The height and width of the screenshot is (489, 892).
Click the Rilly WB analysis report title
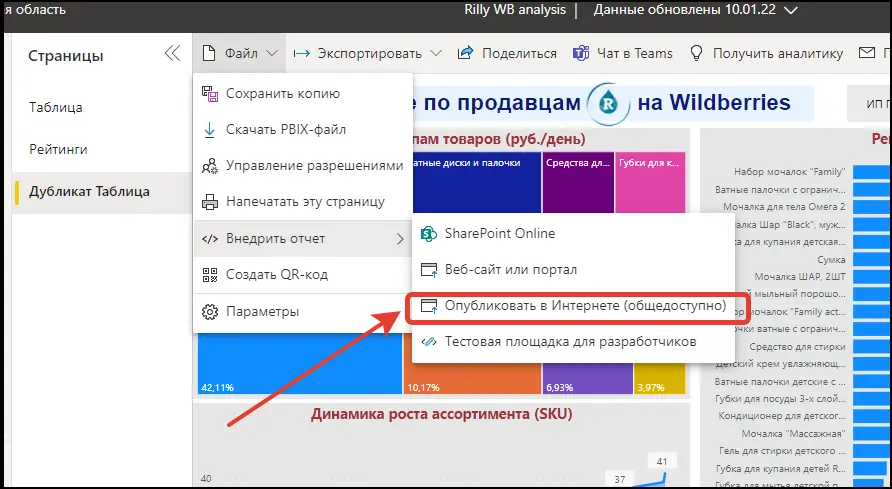tap(515, 10)
